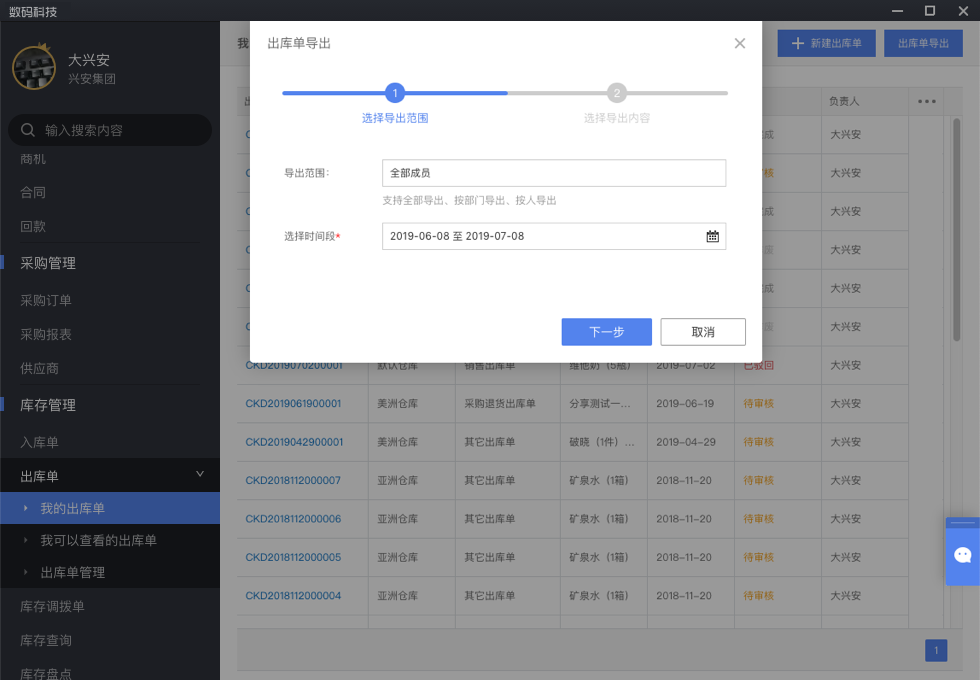Click the 下一步 button

pos(606,332)
